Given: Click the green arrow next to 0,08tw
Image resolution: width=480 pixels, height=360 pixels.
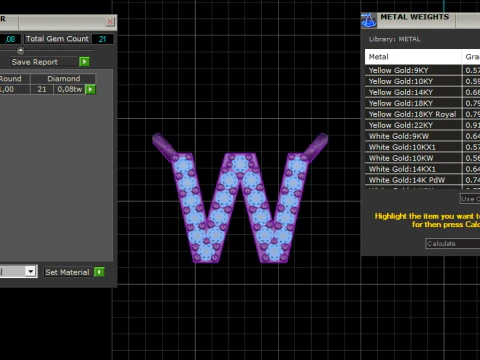Looking at the screenshot, I should point(90,89).
